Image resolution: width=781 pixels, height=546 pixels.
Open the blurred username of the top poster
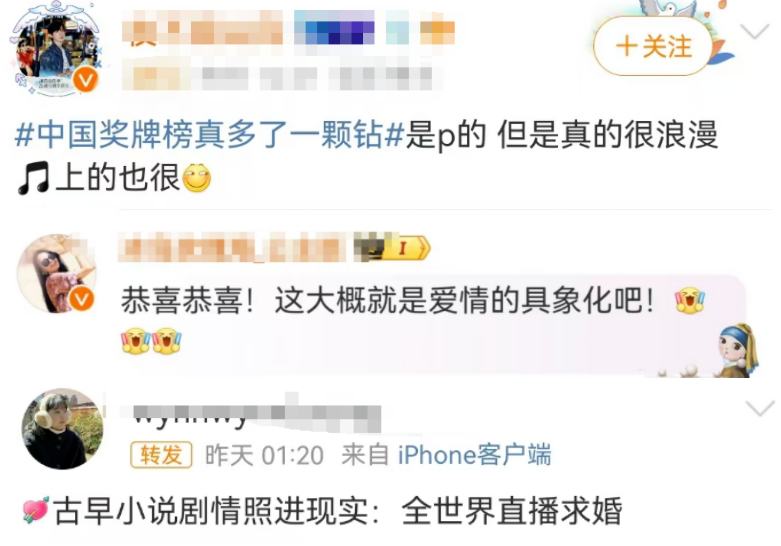[288, 29]
